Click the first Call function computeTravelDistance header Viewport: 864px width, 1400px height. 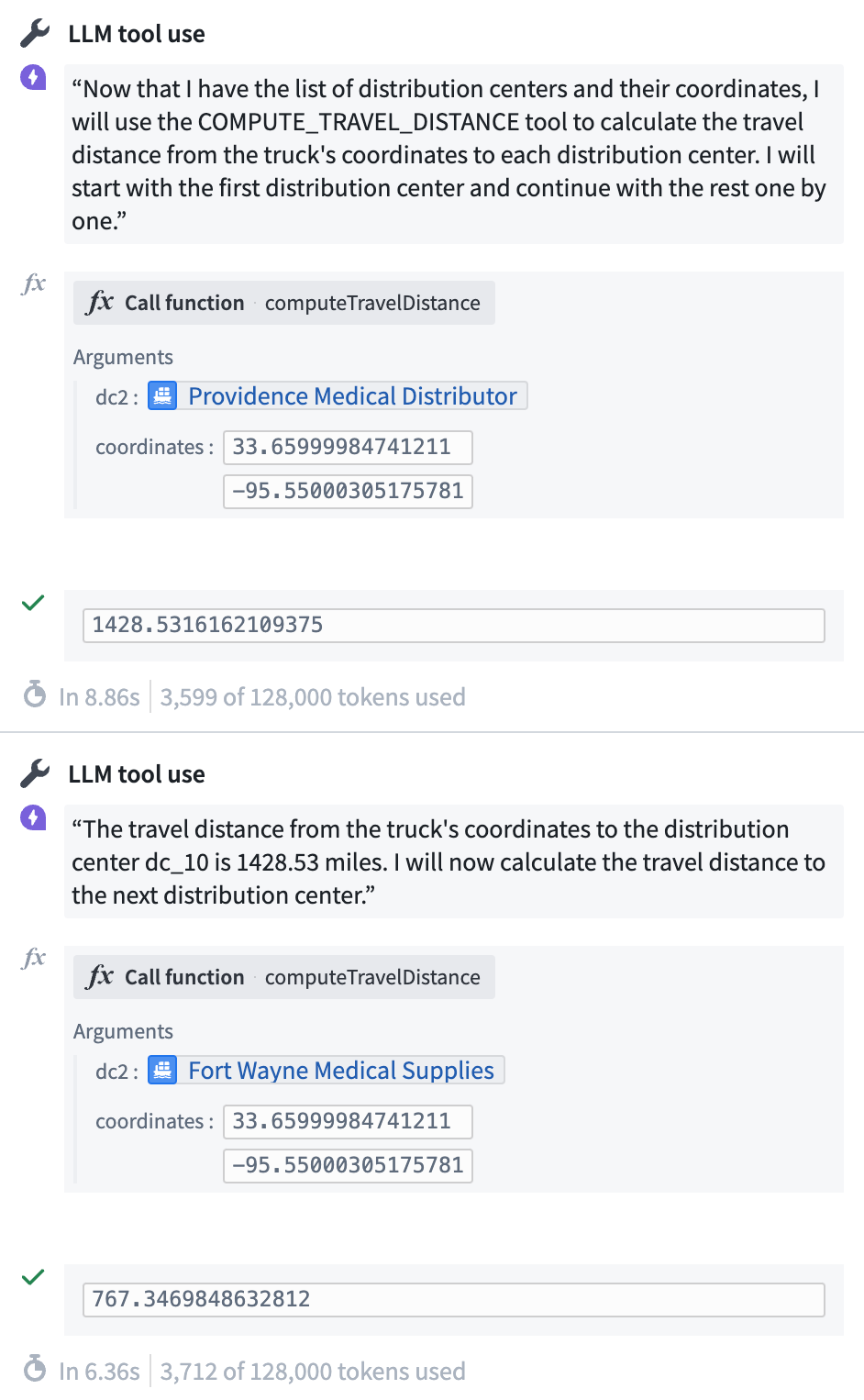[284, 303]
